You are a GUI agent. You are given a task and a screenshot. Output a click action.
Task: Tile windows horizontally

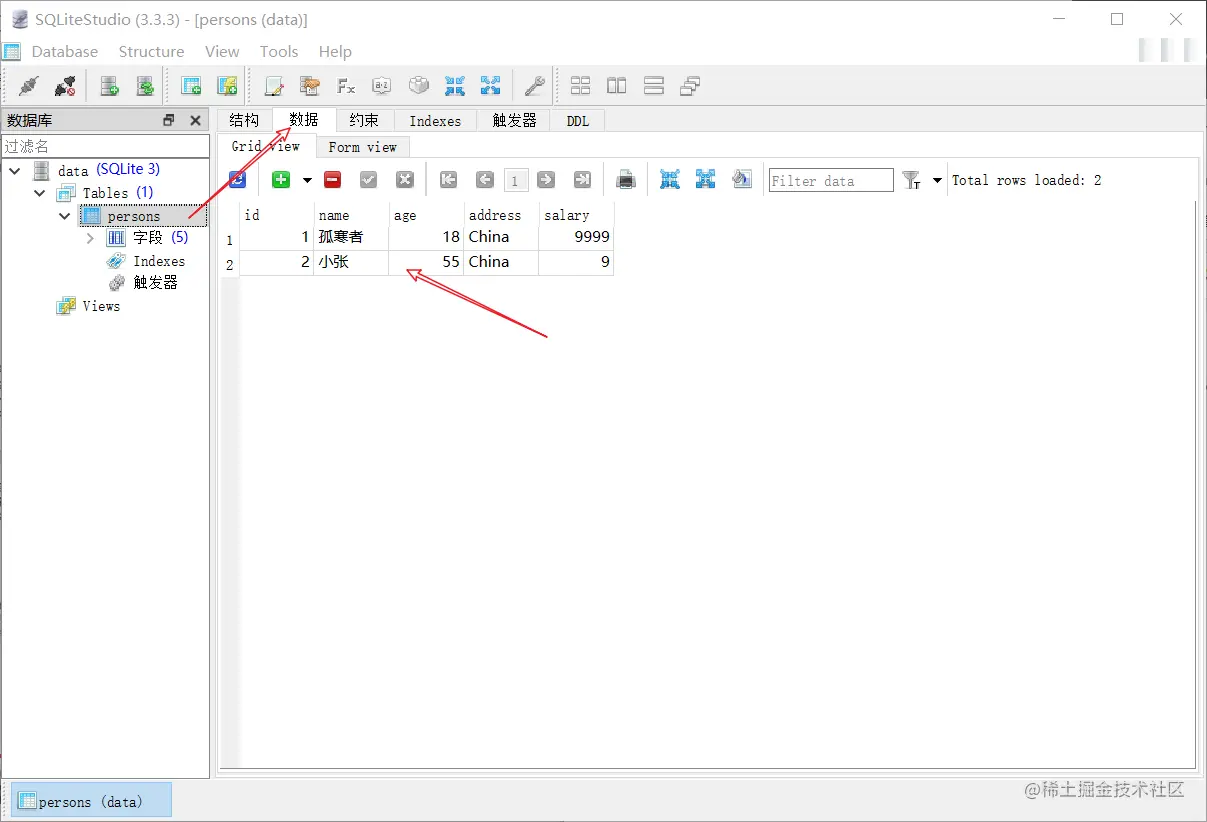coord(653,86)
